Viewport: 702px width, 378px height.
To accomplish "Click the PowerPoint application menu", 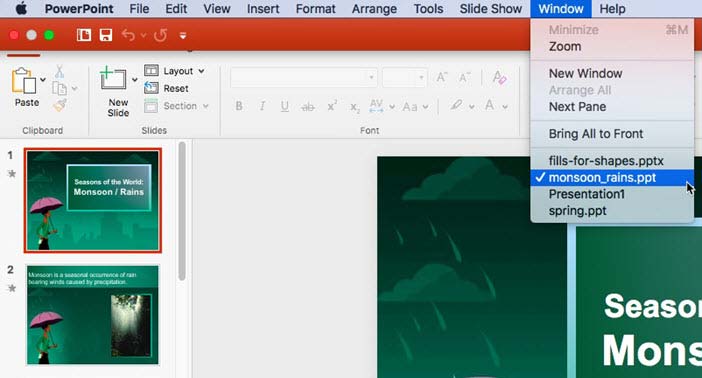I will click(x=79, y=9).
